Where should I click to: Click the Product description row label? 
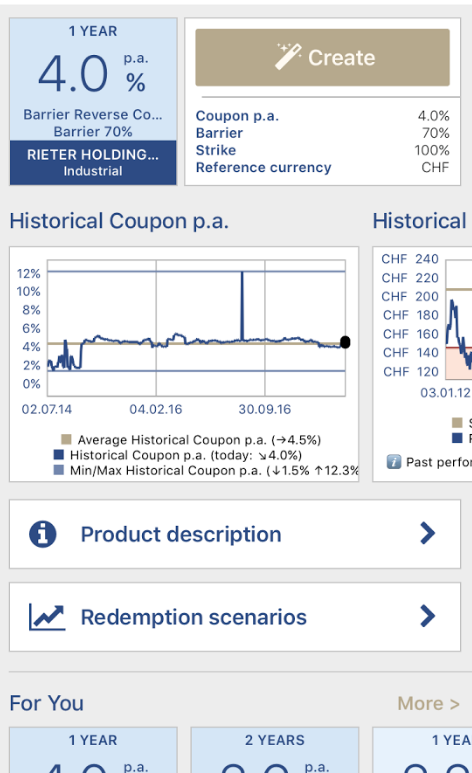181,534
